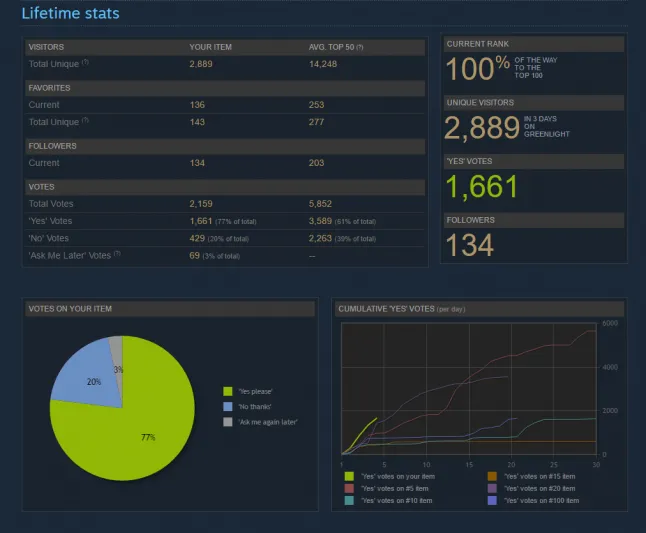The height and width of the screenshot is (533, 646).
Task: Click the blue 'No thanks' legend swatch
Action: pyautogui.click(x=228, y=407)
